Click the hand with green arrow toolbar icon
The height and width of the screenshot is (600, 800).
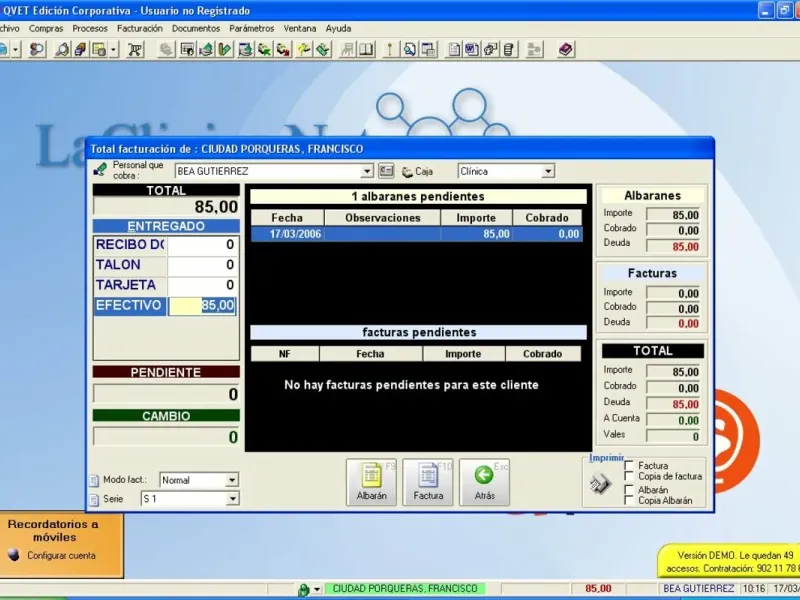pos(264,49)
